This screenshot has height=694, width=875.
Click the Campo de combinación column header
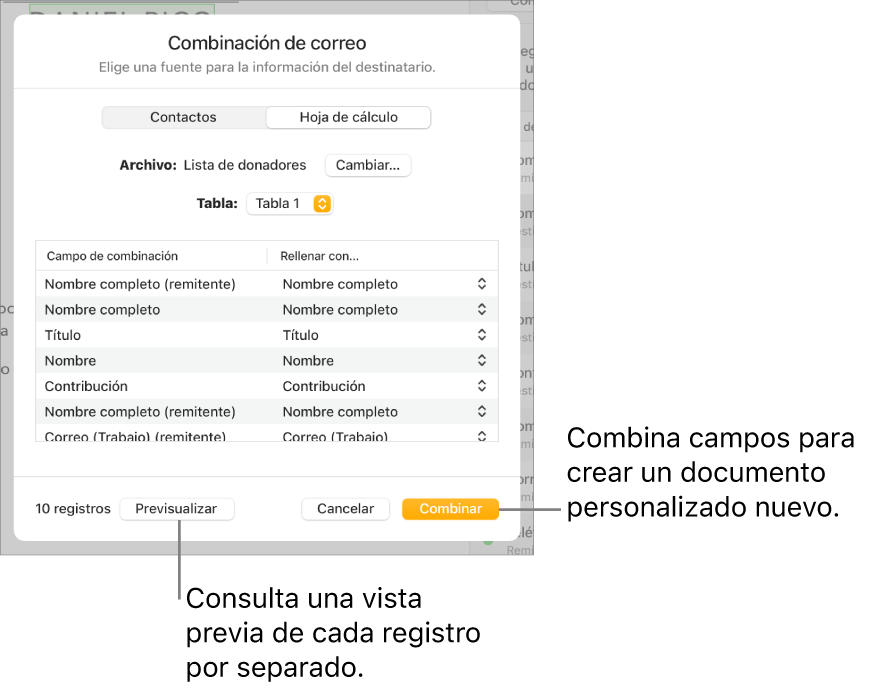pyautogui.click(x=112, y=256)
